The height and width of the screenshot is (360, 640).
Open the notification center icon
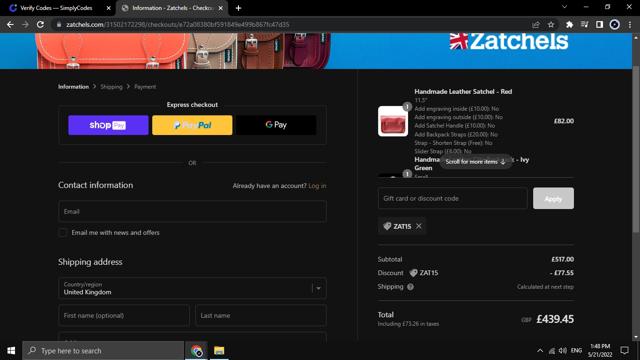pos(624,351)
